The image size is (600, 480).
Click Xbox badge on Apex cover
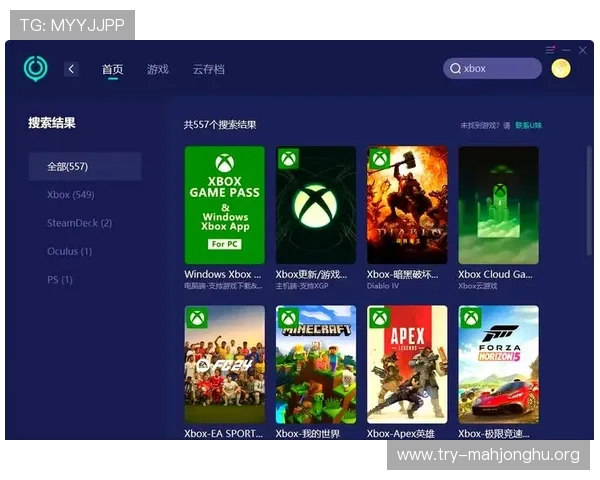(x=379, y=317)
